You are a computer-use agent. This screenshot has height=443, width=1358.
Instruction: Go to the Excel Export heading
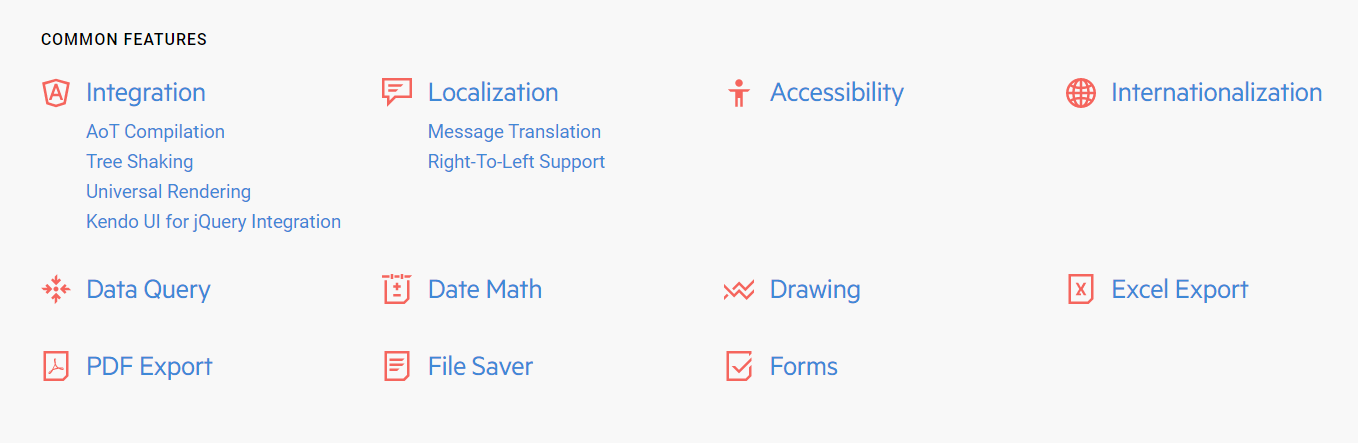1180,290
